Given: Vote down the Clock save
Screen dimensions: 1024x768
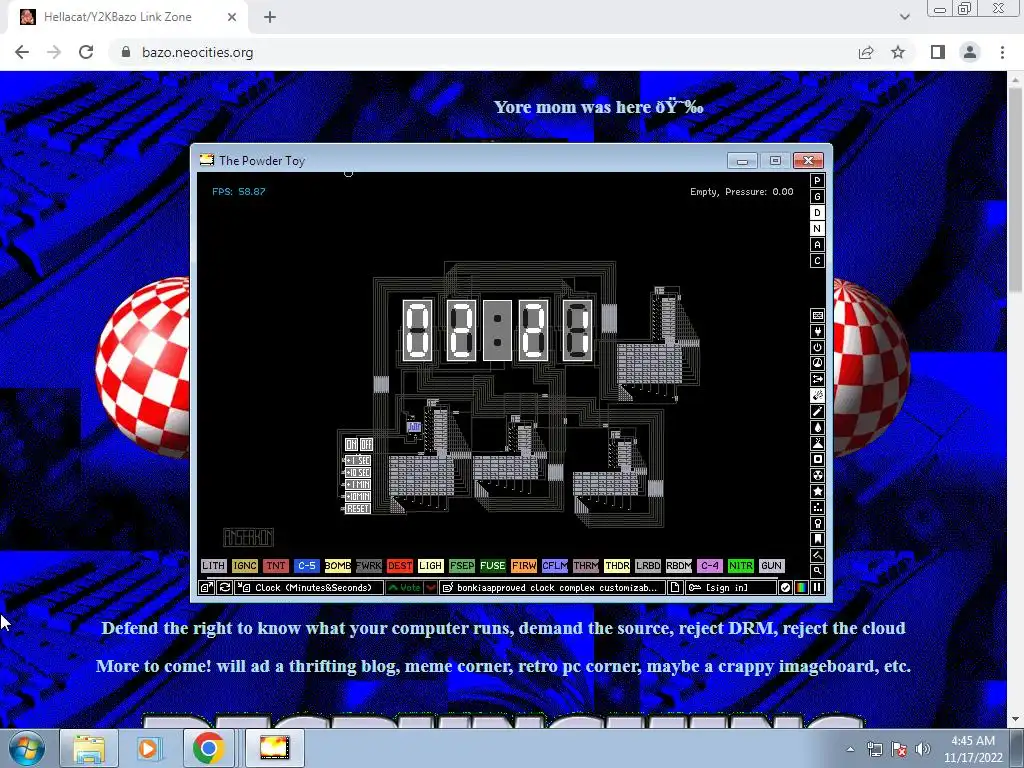Looking at the screenshot, I should pyautogui.click(x=430, y=588).
